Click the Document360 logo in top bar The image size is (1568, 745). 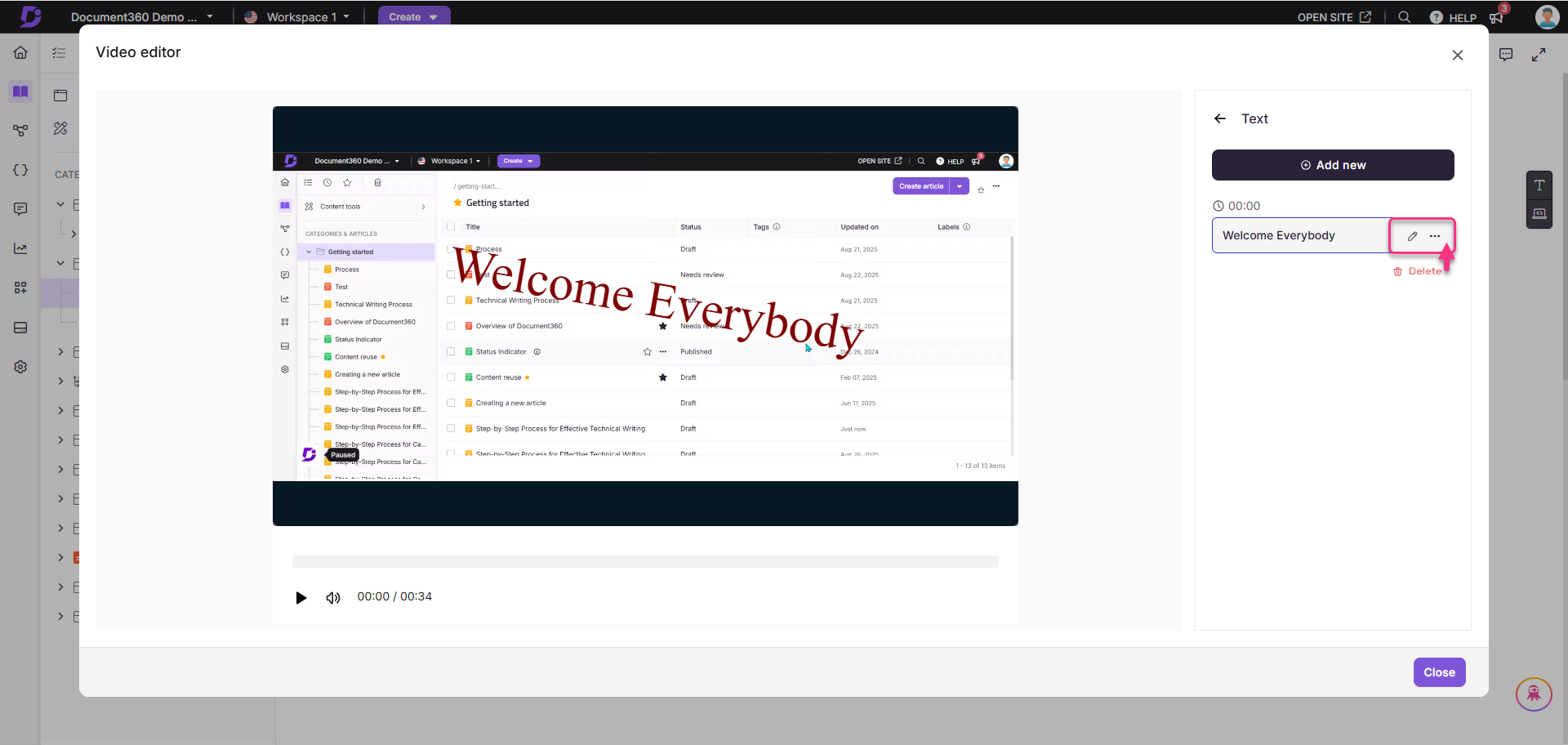(31, 16)
